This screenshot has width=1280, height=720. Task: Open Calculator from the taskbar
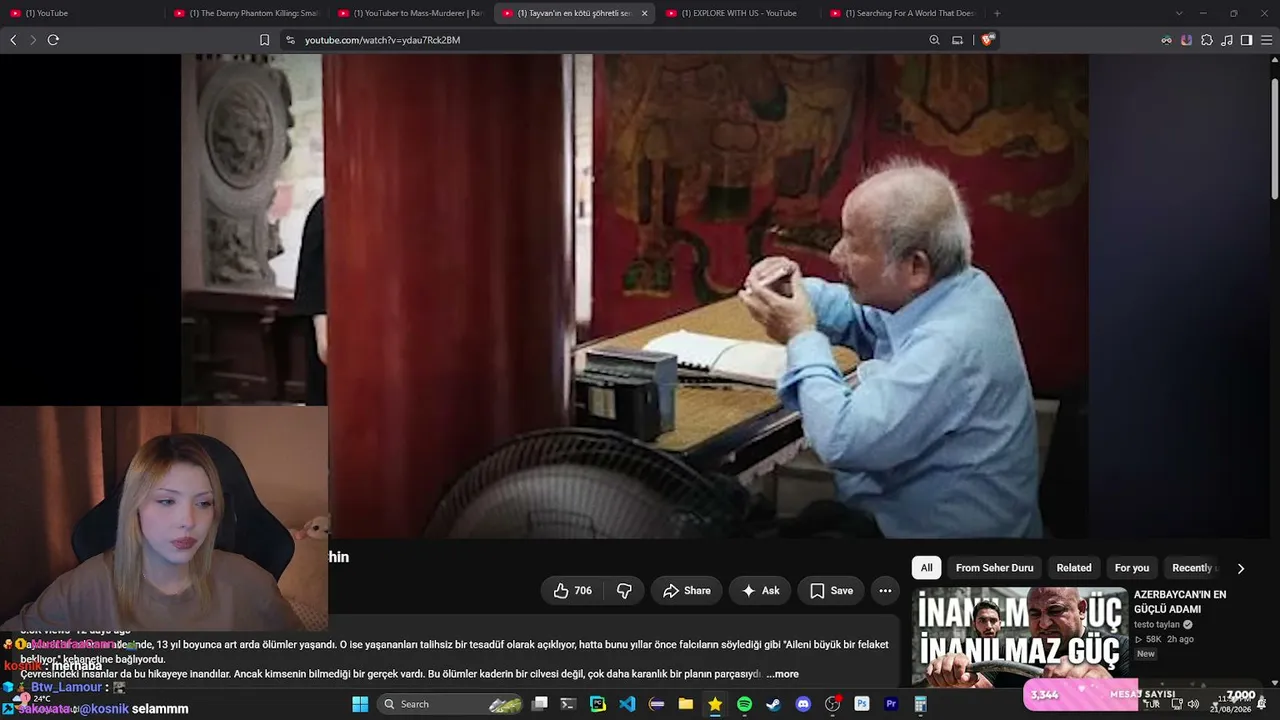tap(920, 704)
